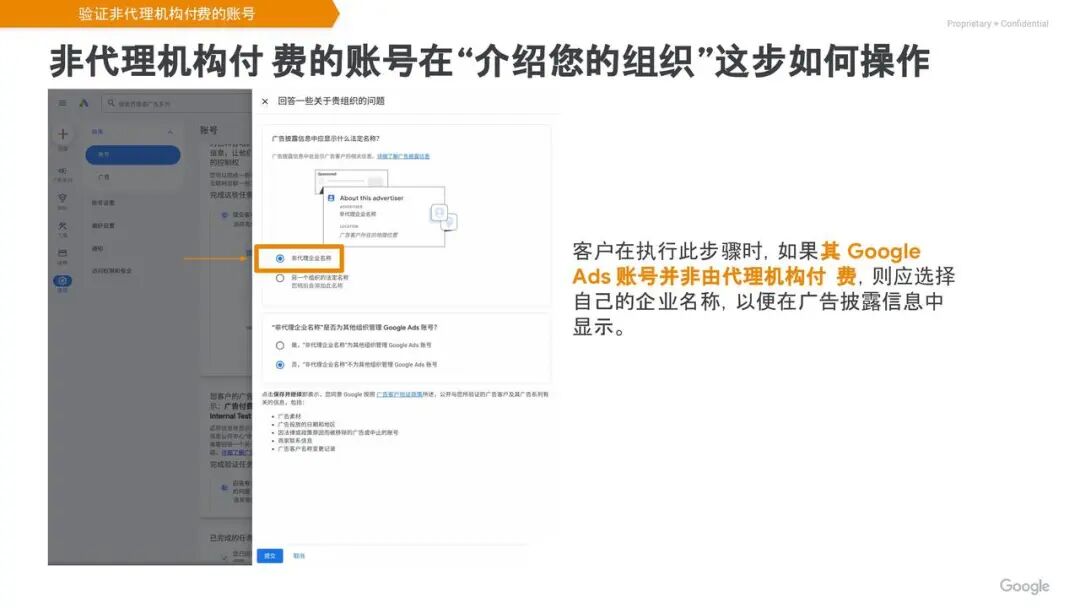Open the advertiser verification policy link

[x=399, y=395]
